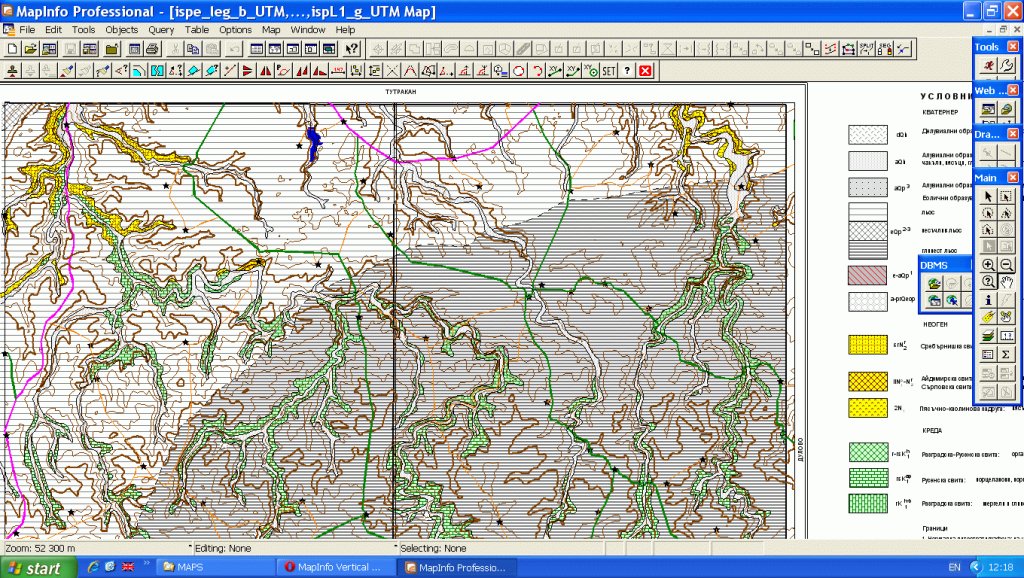Click the Open Table folder icon
The height and width of the screenshot is (578, 1024).
click(x=30, y=48)
